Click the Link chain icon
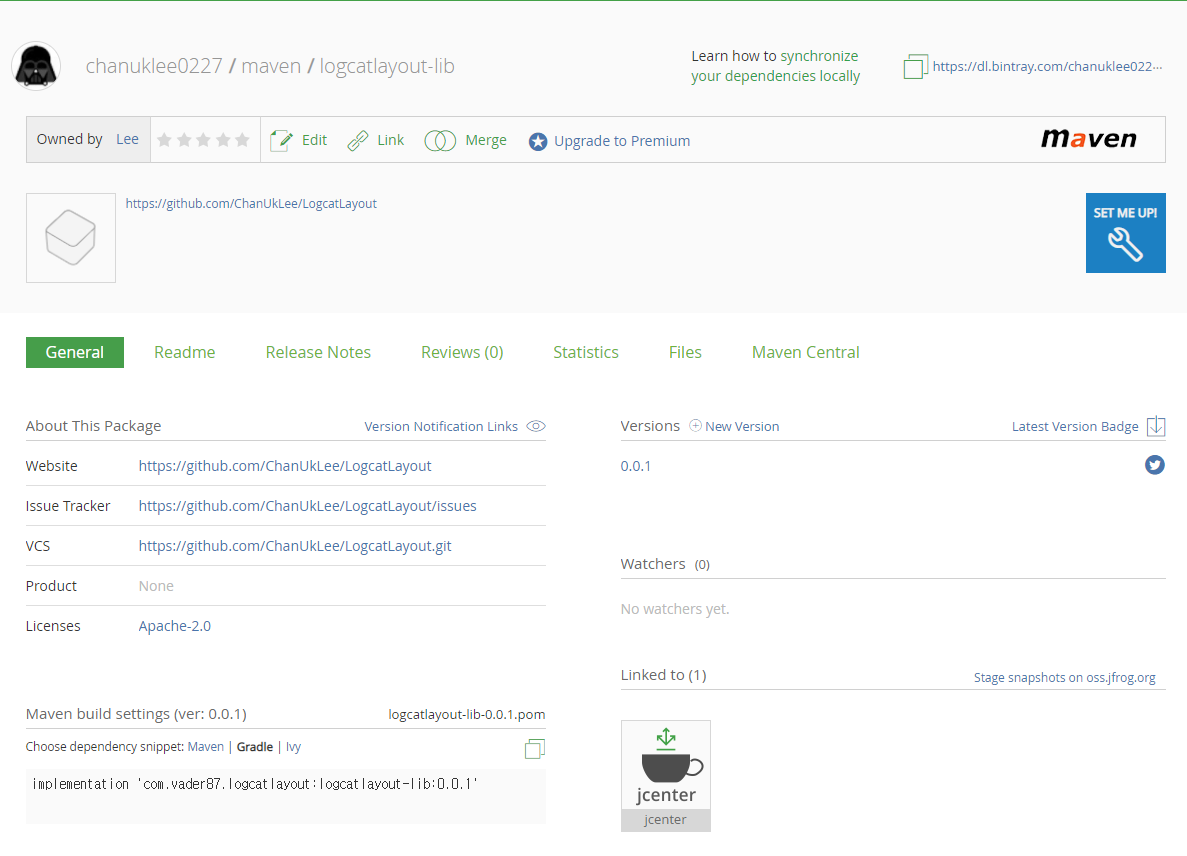Screen dimensions: 1187x856 357,140
